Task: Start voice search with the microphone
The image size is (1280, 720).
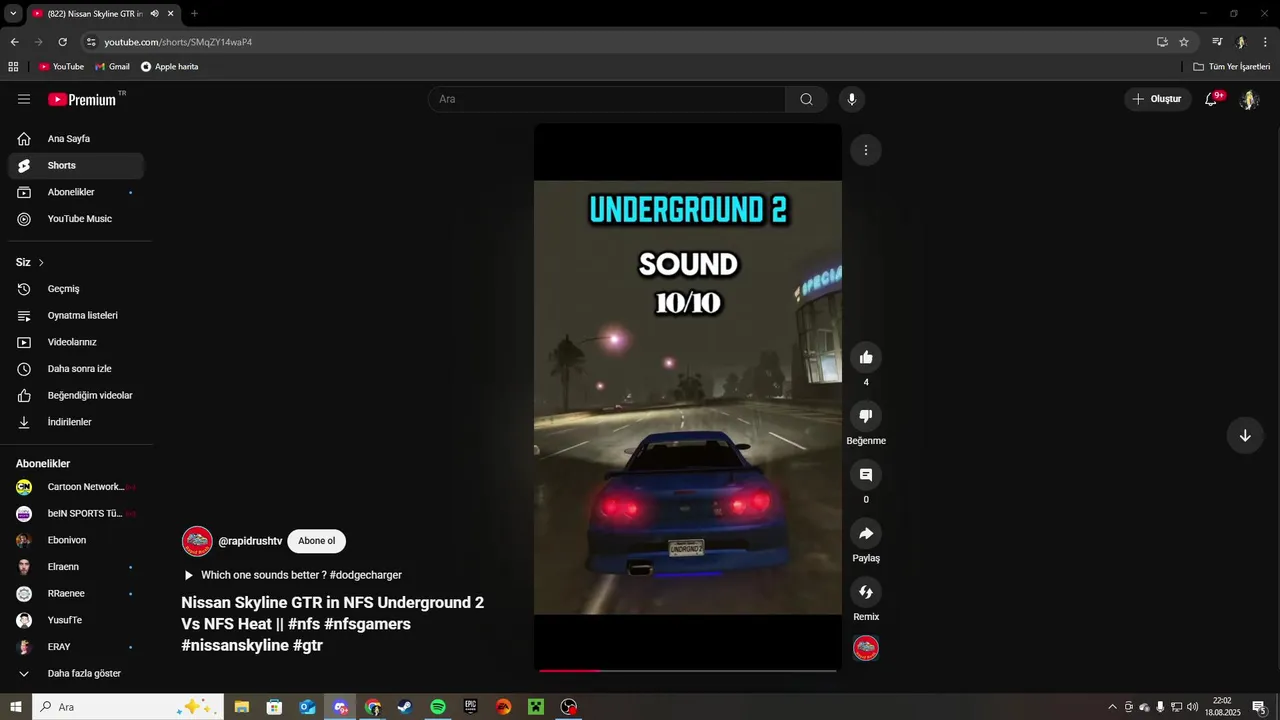Action: (x=852, y=99)
